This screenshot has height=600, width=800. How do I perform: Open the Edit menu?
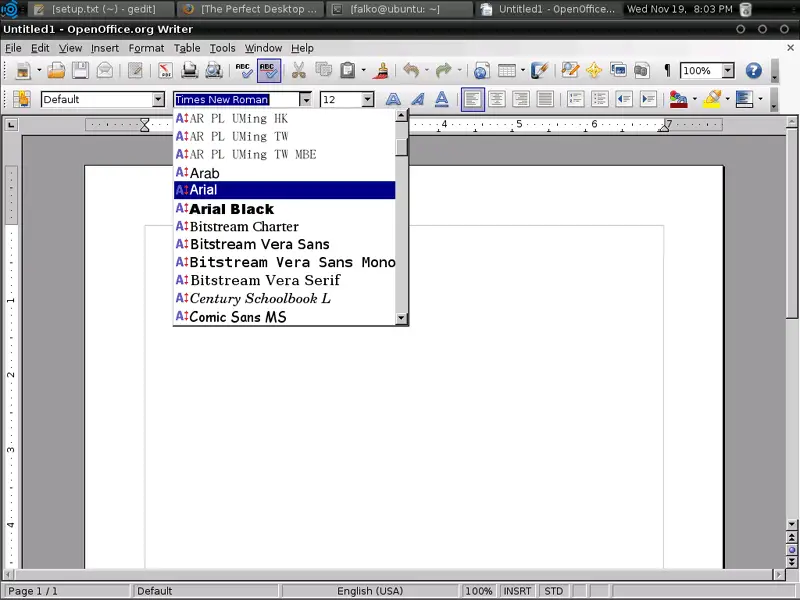point(40,48)
